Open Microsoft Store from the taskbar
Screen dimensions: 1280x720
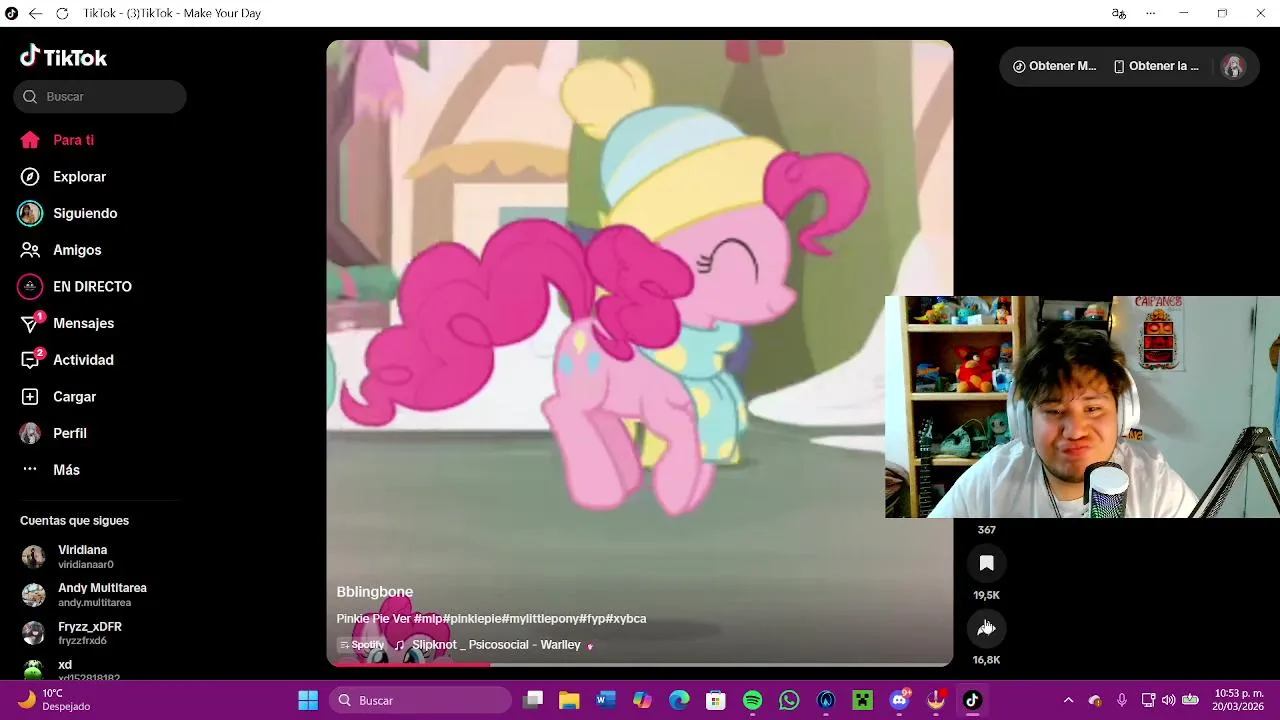pyautogui.click(x=716, y=700)
